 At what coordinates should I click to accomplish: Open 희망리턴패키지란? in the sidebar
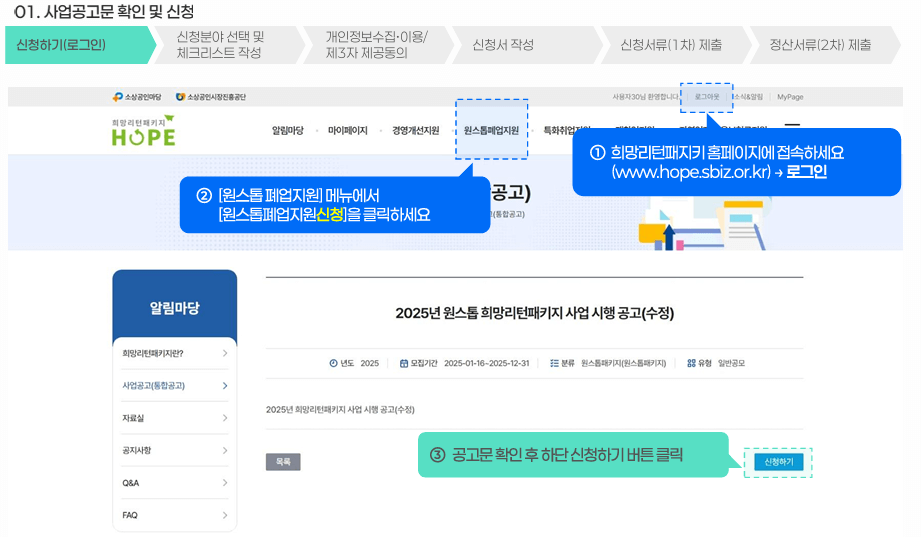pyautogui.click(x=174, y=353)
